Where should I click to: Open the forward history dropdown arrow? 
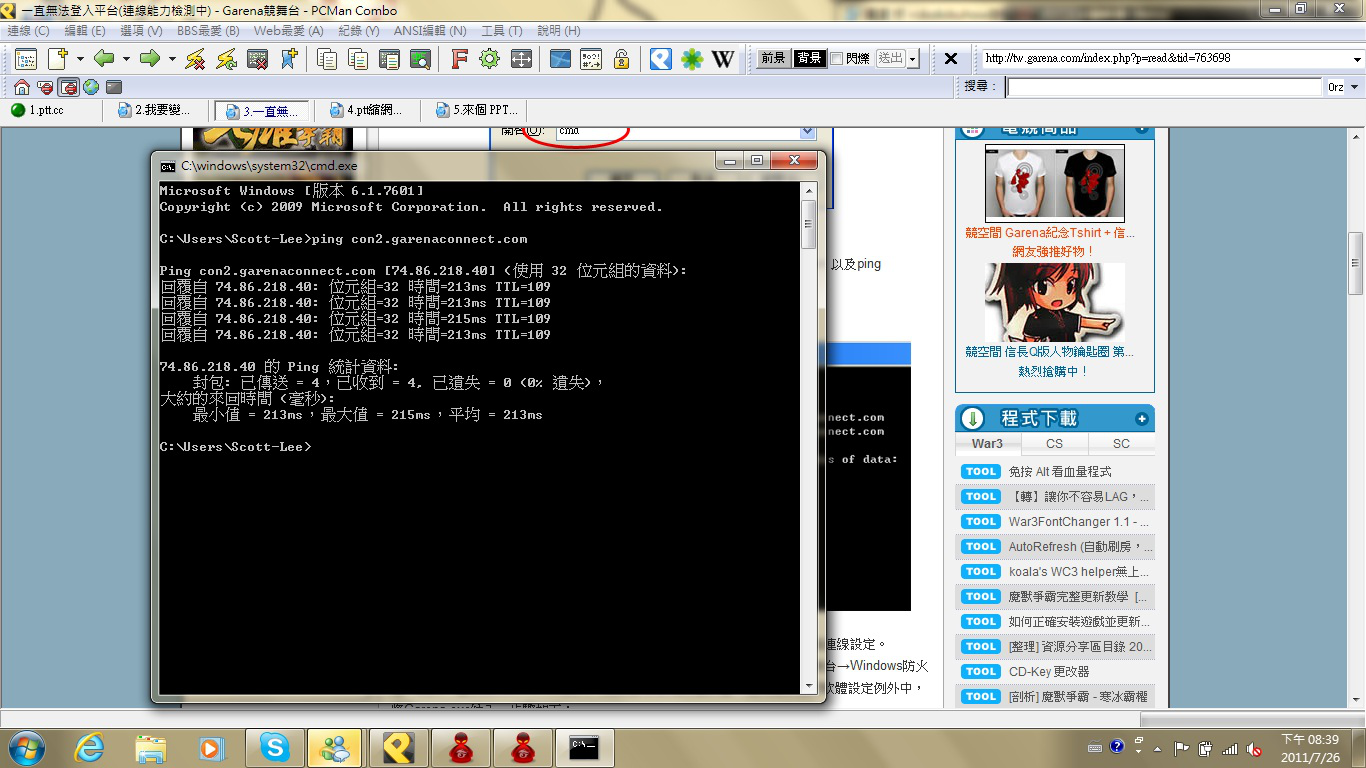coord(172,59)
